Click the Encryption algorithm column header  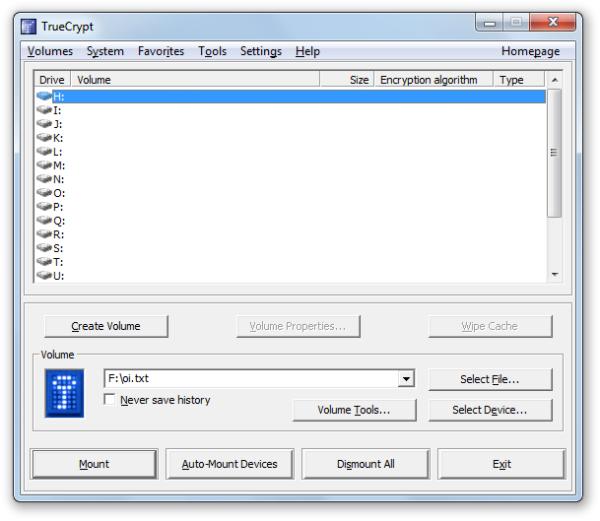click(x=434, y=80)
